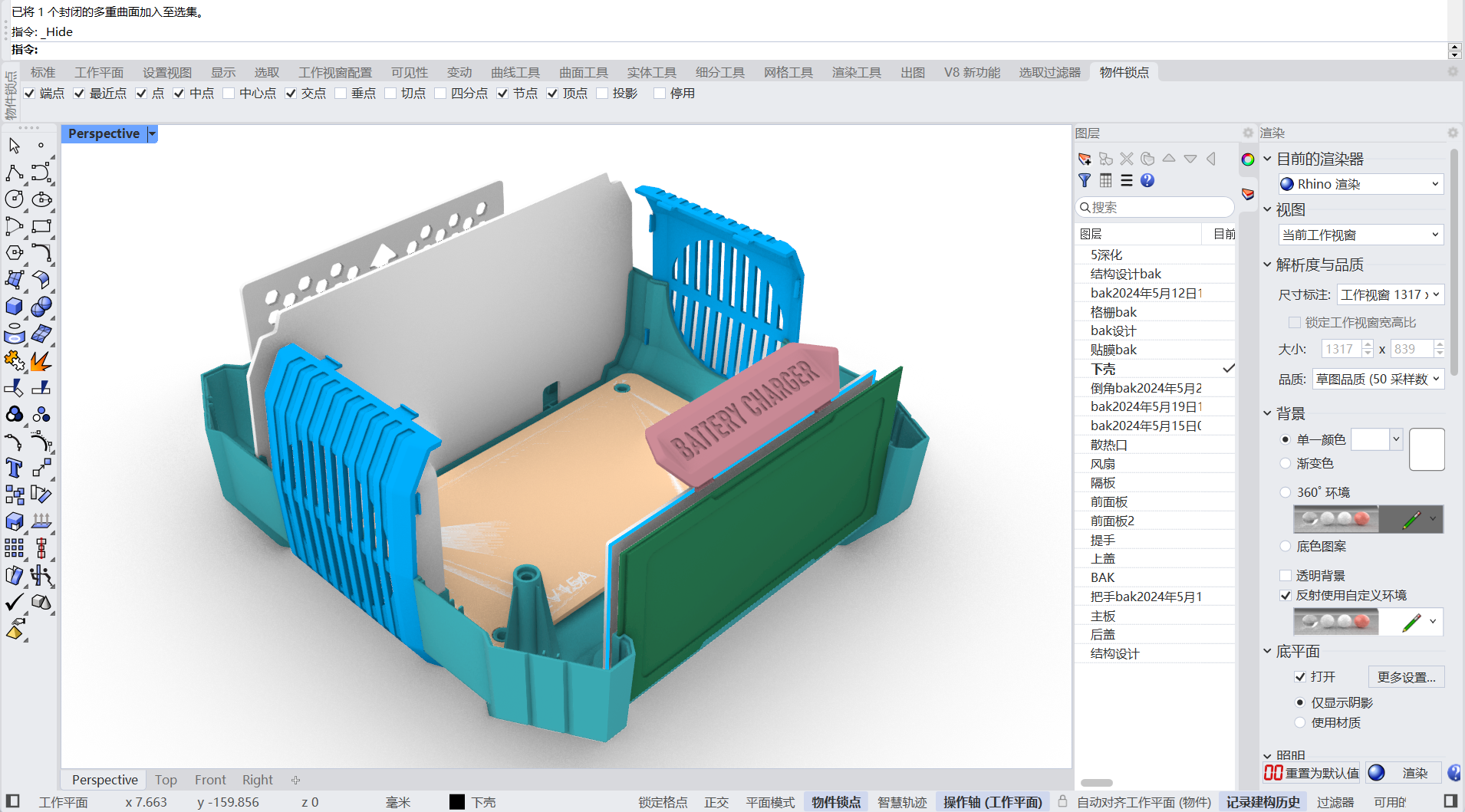Click the Layers panel gear options
This screenshot has height=812, width=1465.
[x=1248, y=133]
